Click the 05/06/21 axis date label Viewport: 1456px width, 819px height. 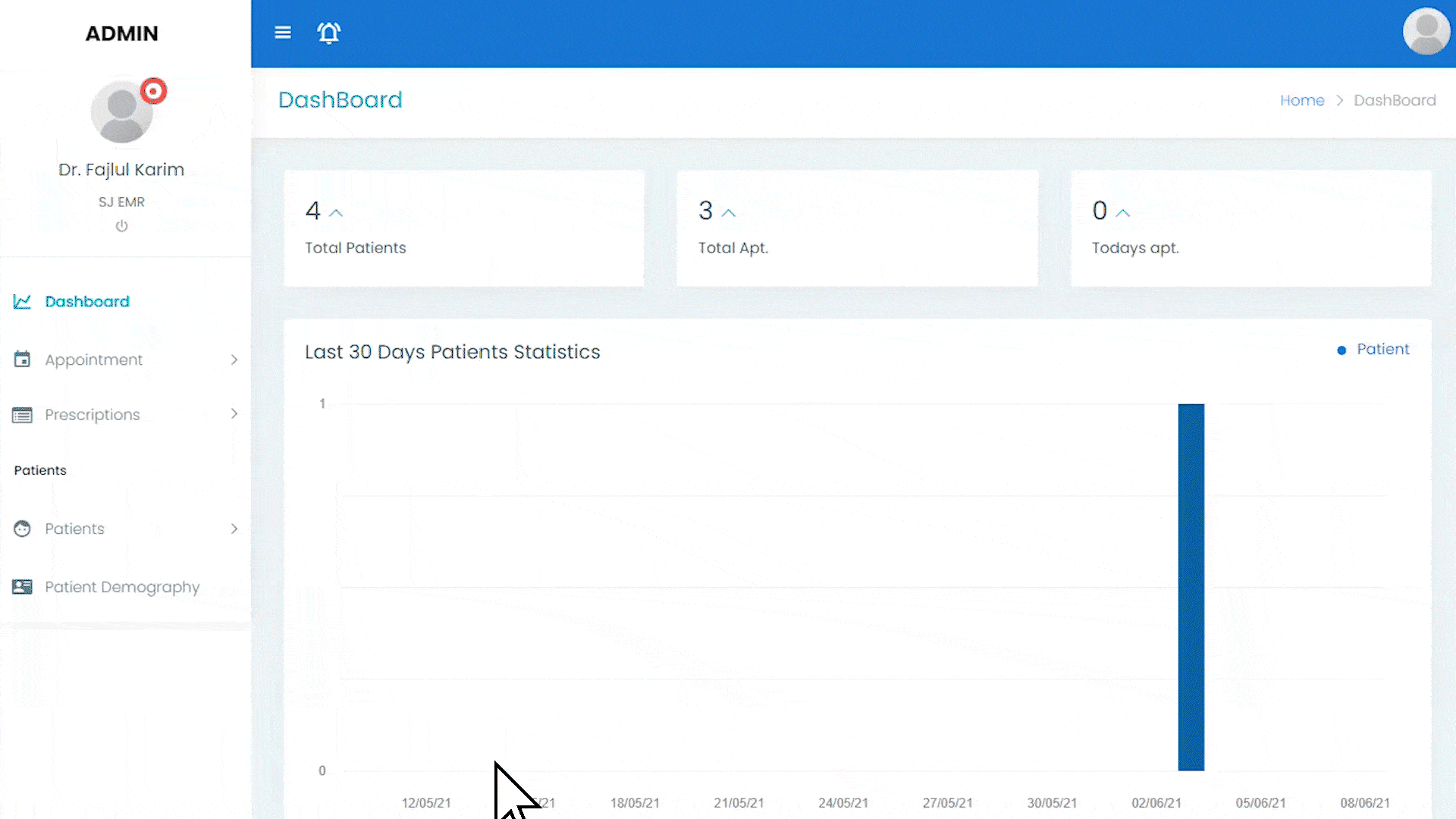(x=1260, y=802)
